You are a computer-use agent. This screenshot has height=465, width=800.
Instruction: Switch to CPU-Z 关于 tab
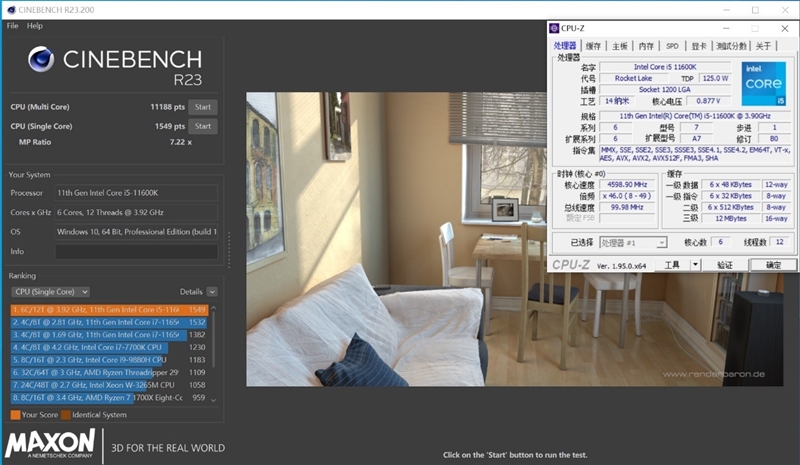(763, 46)
